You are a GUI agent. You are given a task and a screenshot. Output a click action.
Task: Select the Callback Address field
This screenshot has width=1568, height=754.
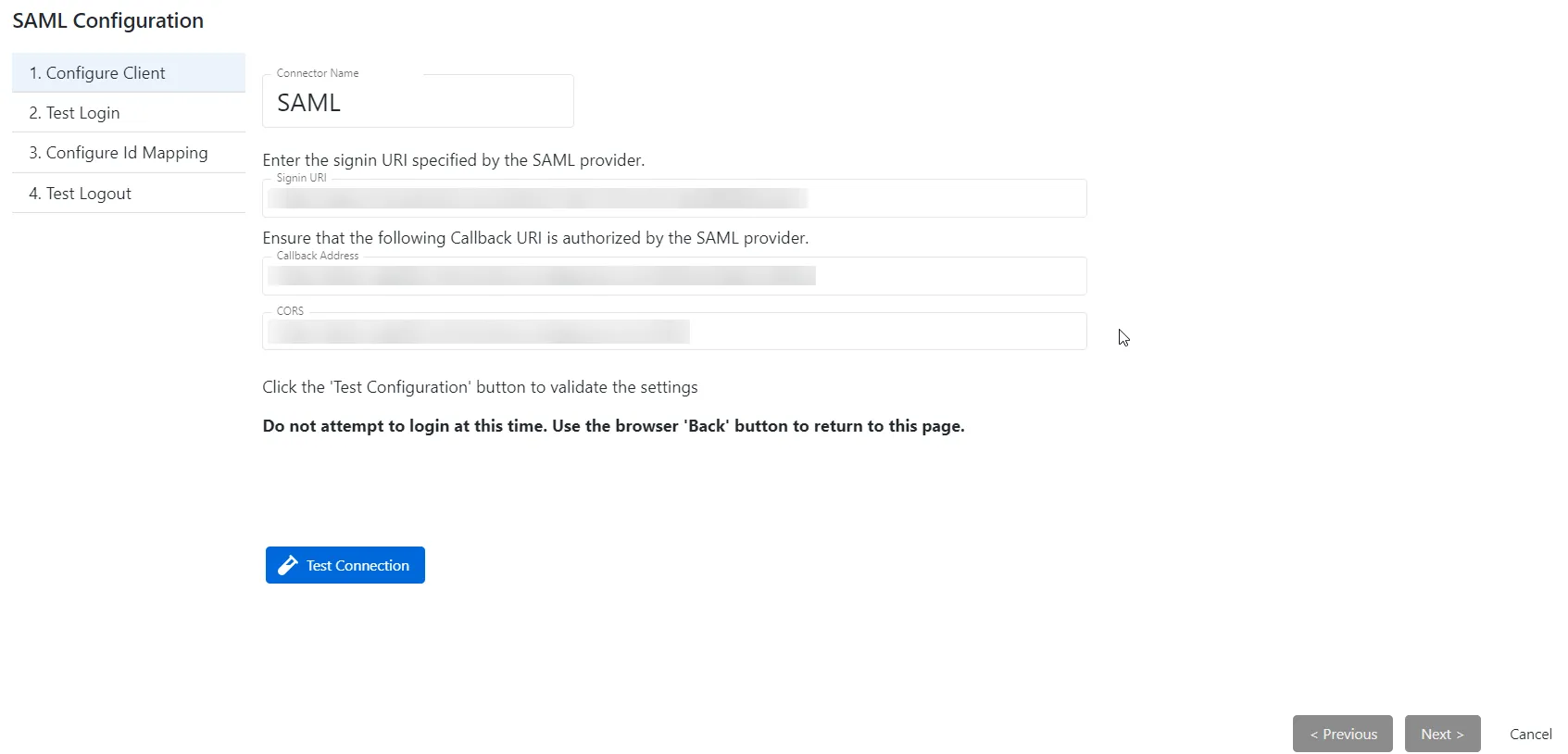pyautogui.click(x=674, y=276)
